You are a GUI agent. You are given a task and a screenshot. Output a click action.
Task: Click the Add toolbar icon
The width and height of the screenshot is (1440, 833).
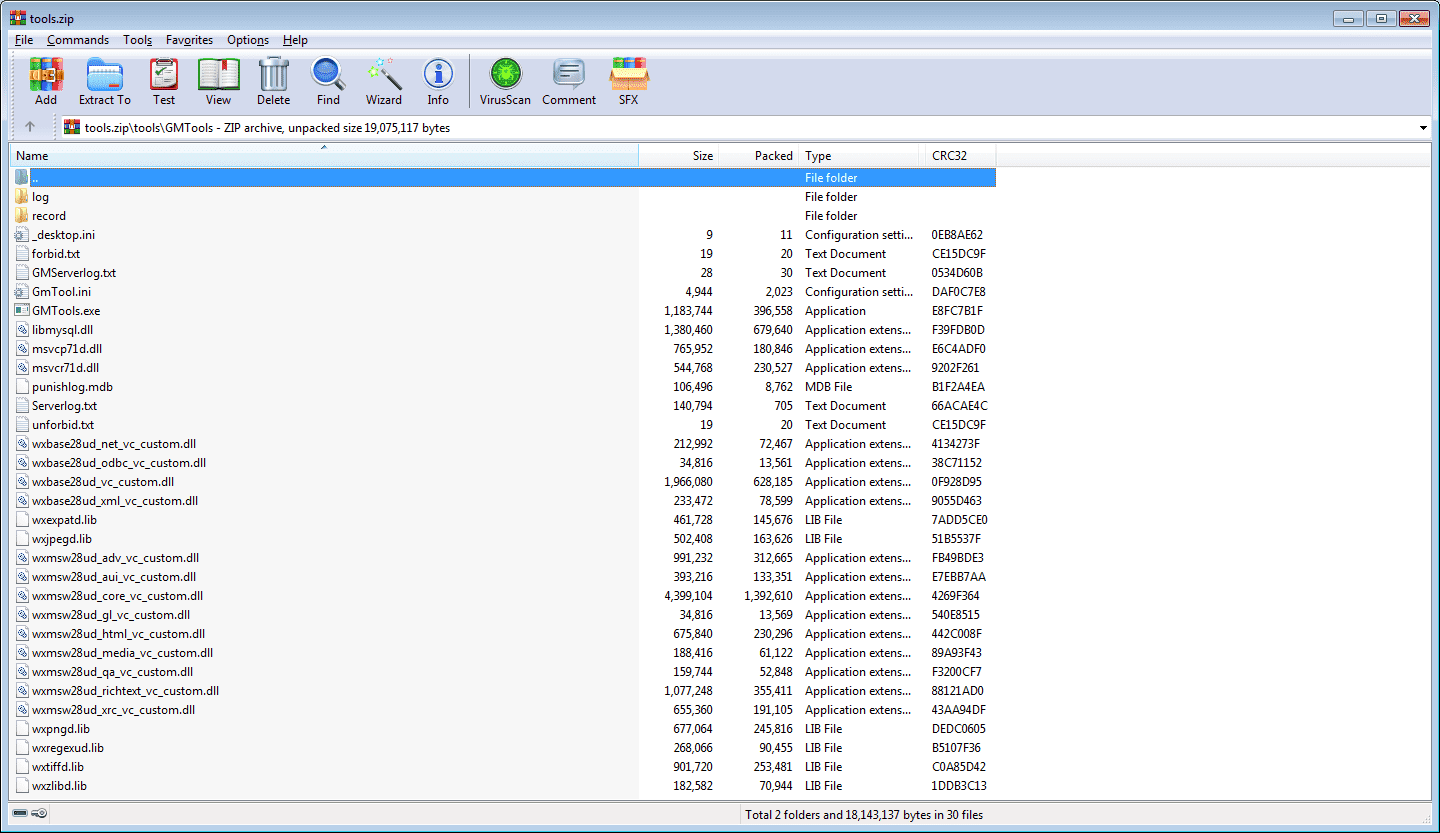pos(46,82)
